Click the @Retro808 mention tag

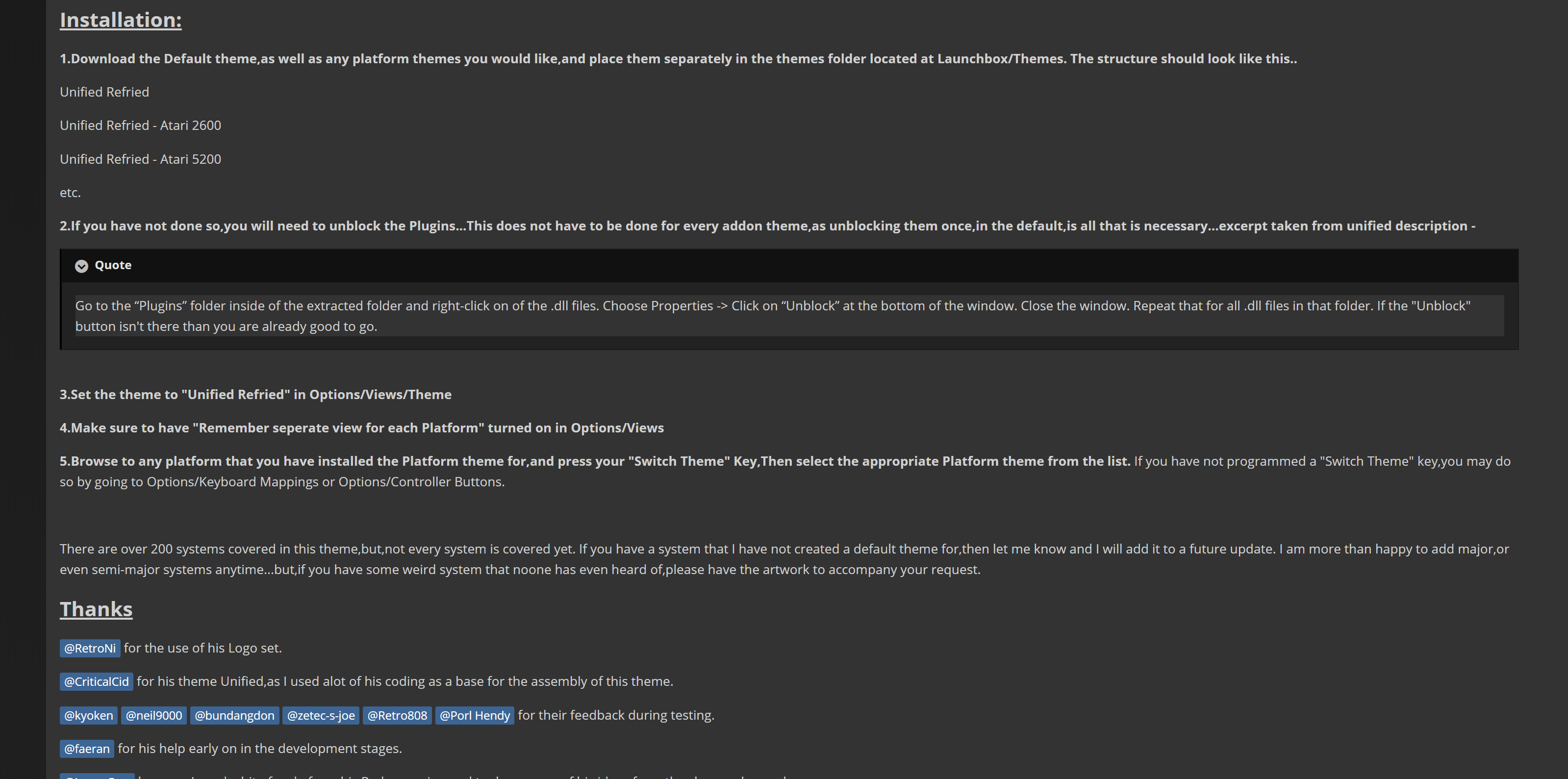point(397,715)
